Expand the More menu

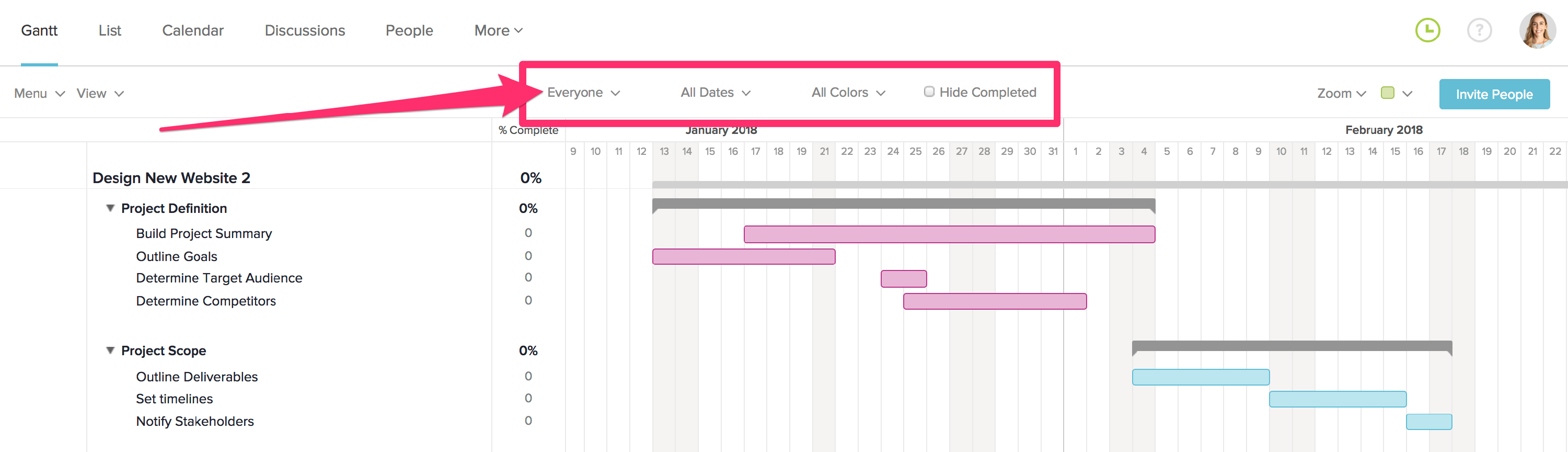pyautogui.click(x=498, y=30)
